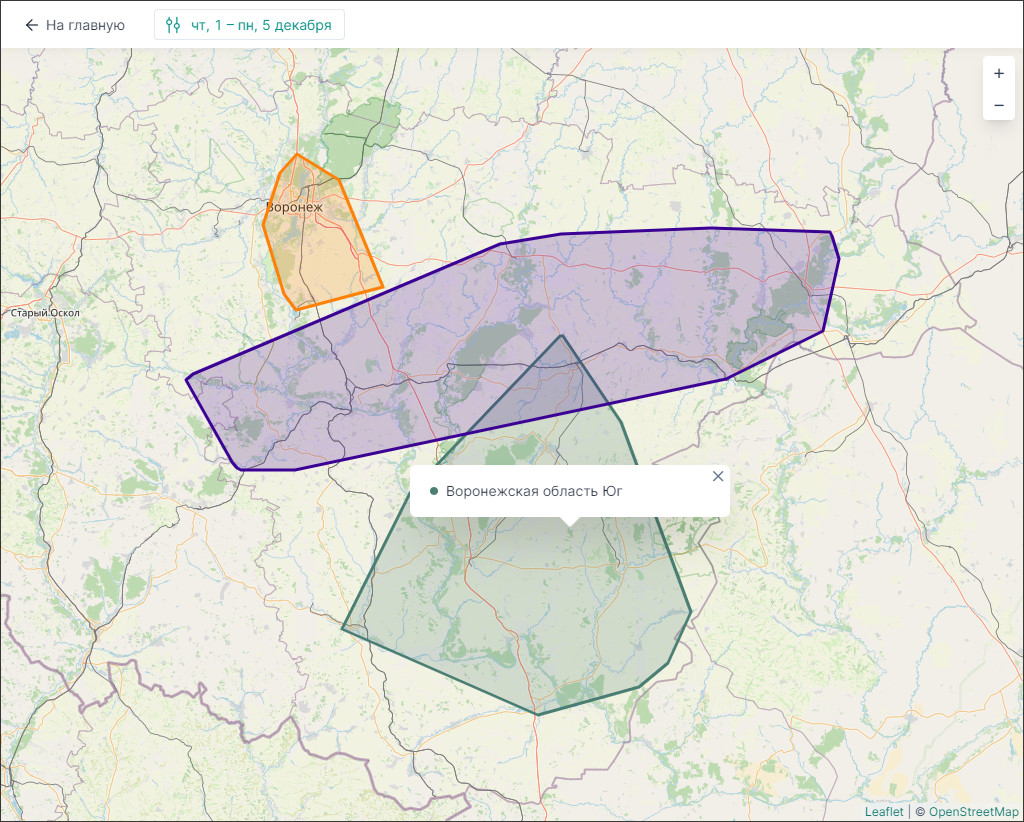This screenshot has height=822, width=1024.
Task: Click the top vertex of the orange polygon
Action: click(297, 155)
